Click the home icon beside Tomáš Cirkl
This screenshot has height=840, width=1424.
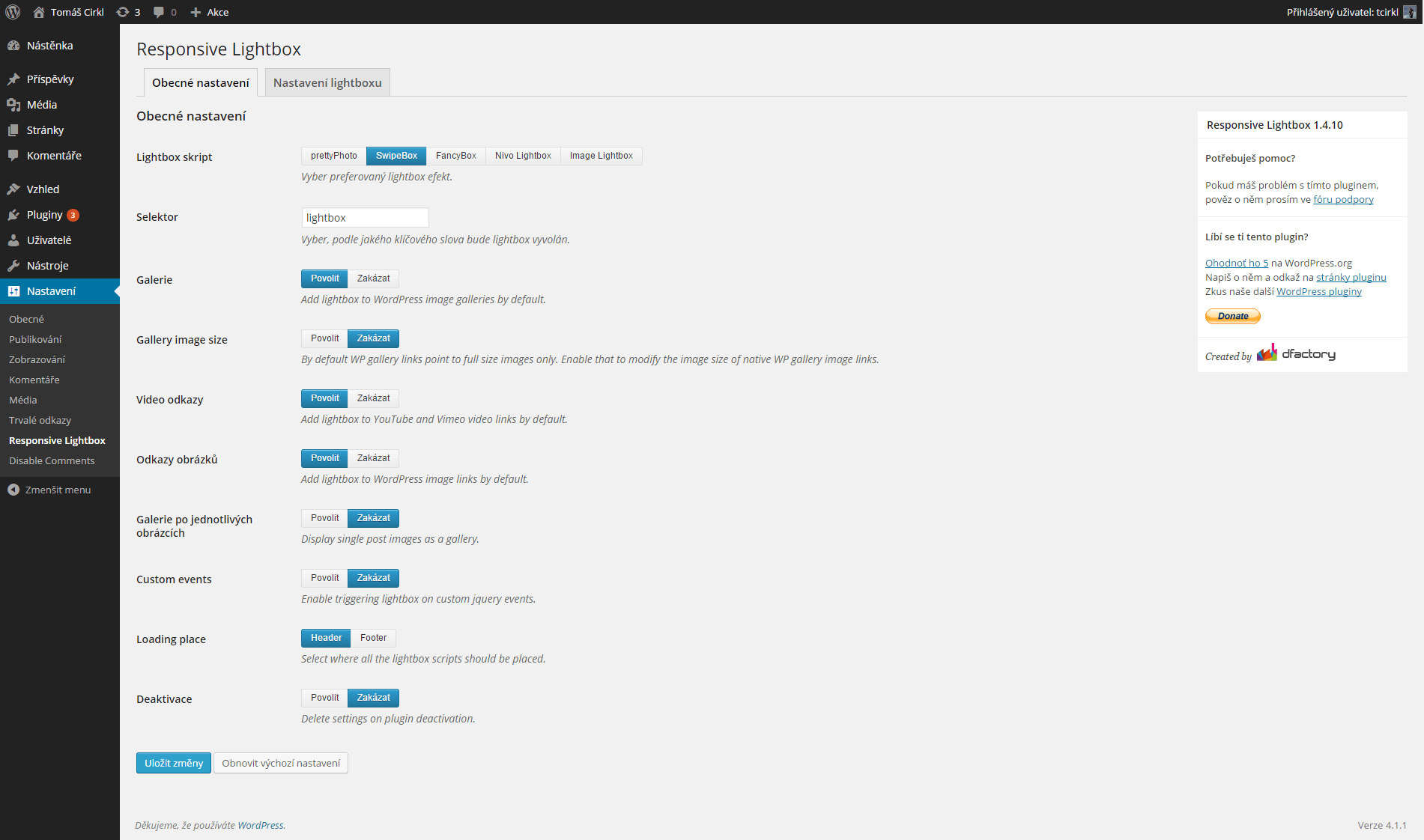coord(39,12)
